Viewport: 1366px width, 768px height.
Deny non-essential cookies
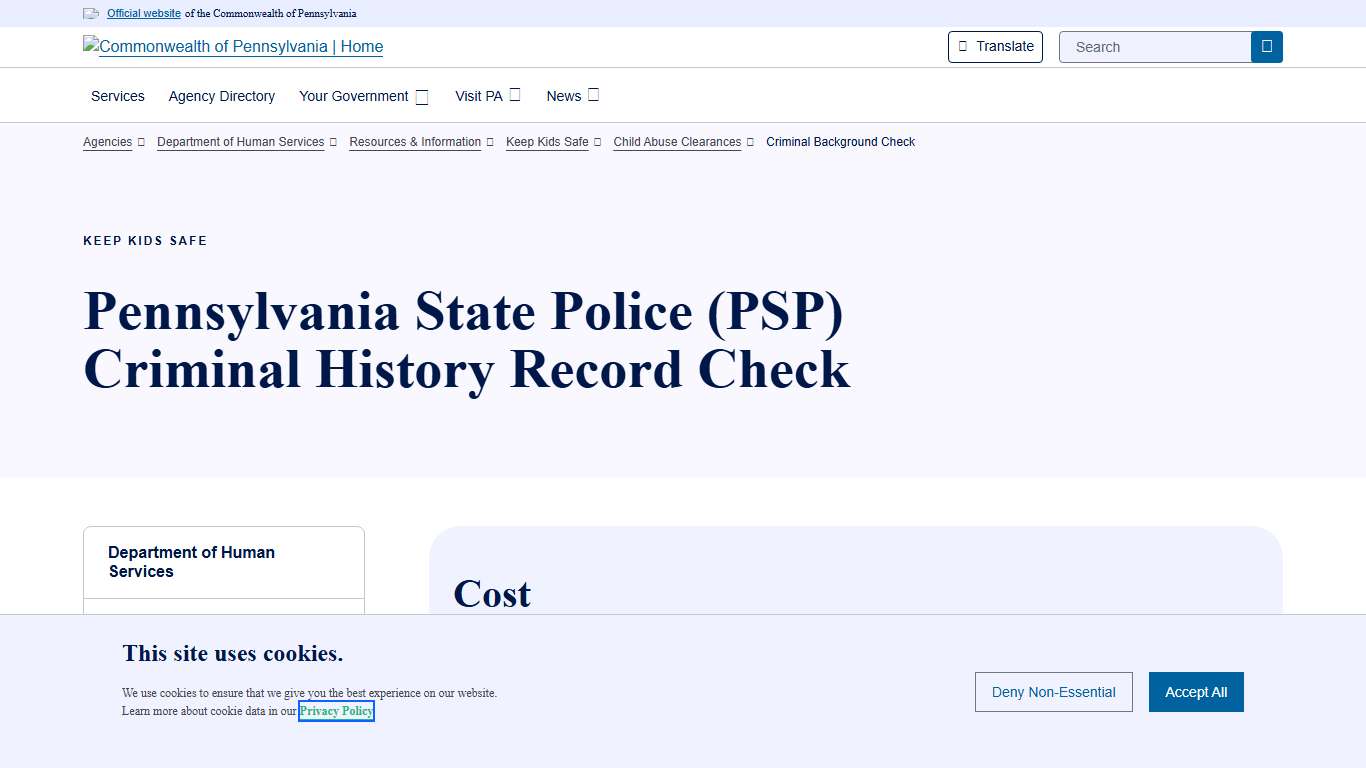[1053, 691]
